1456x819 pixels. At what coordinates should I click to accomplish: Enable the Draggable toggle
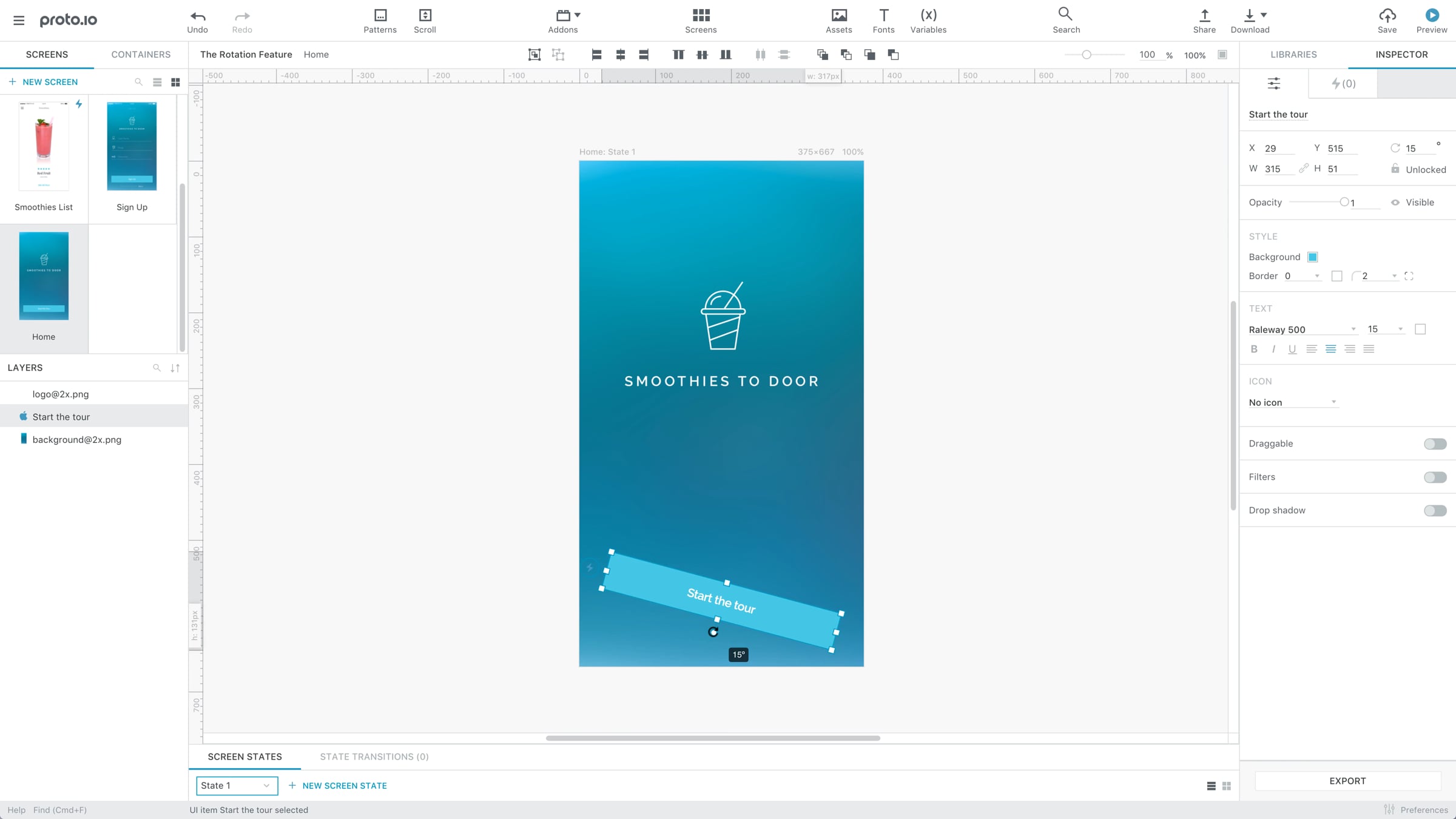pyautogui.click(x=1435, y=444)
